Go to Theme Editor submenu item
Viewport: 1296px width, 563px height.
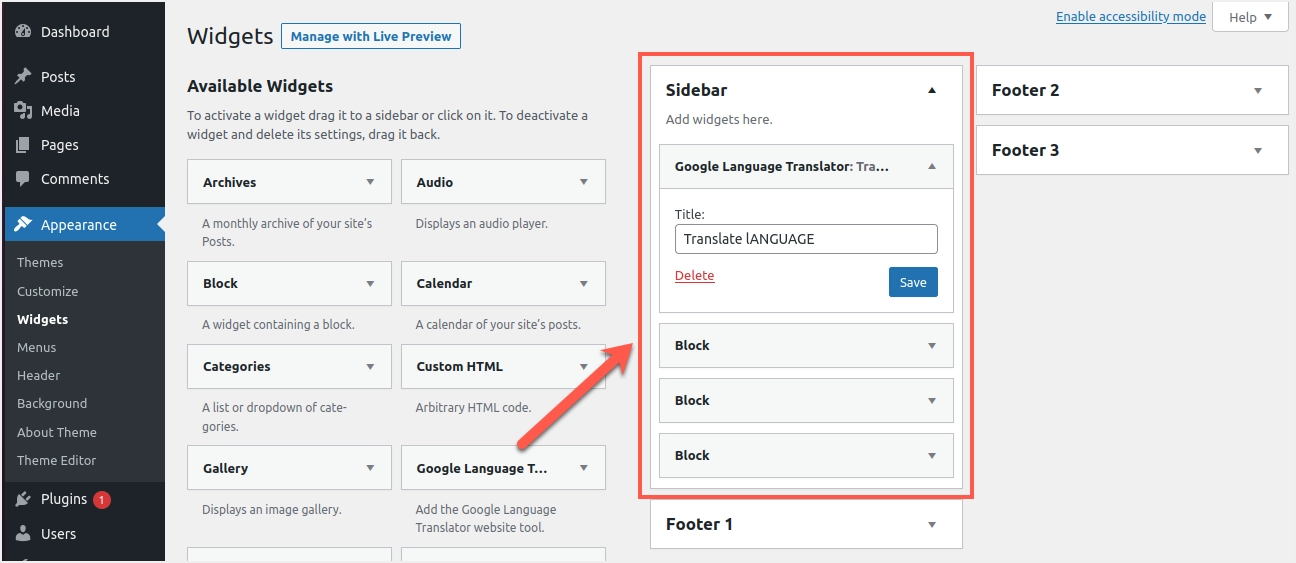point(57,461)
